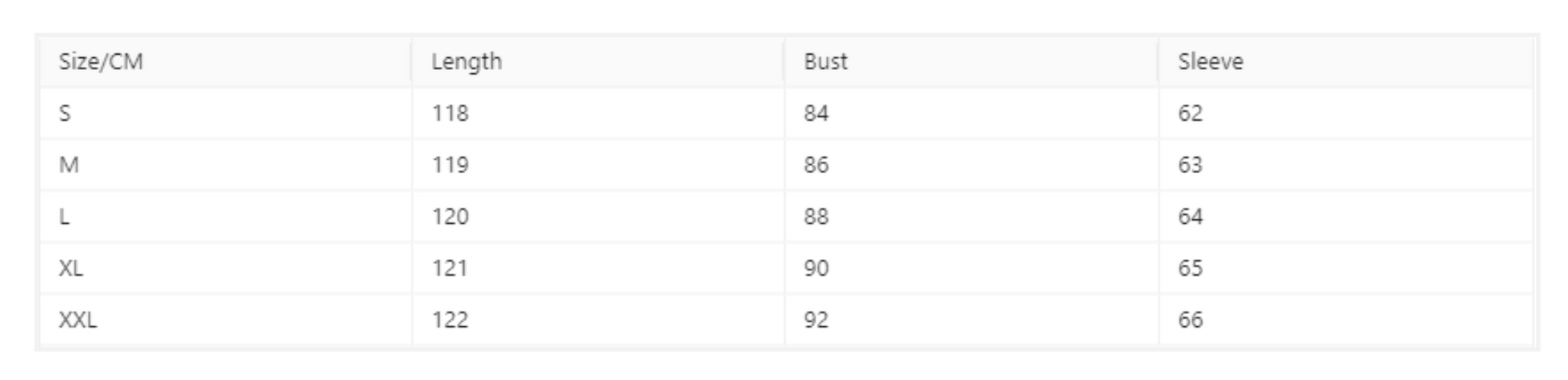This screenshot has height=380, width=1568.
Task: Click the bust value 90
Action: 815,268
